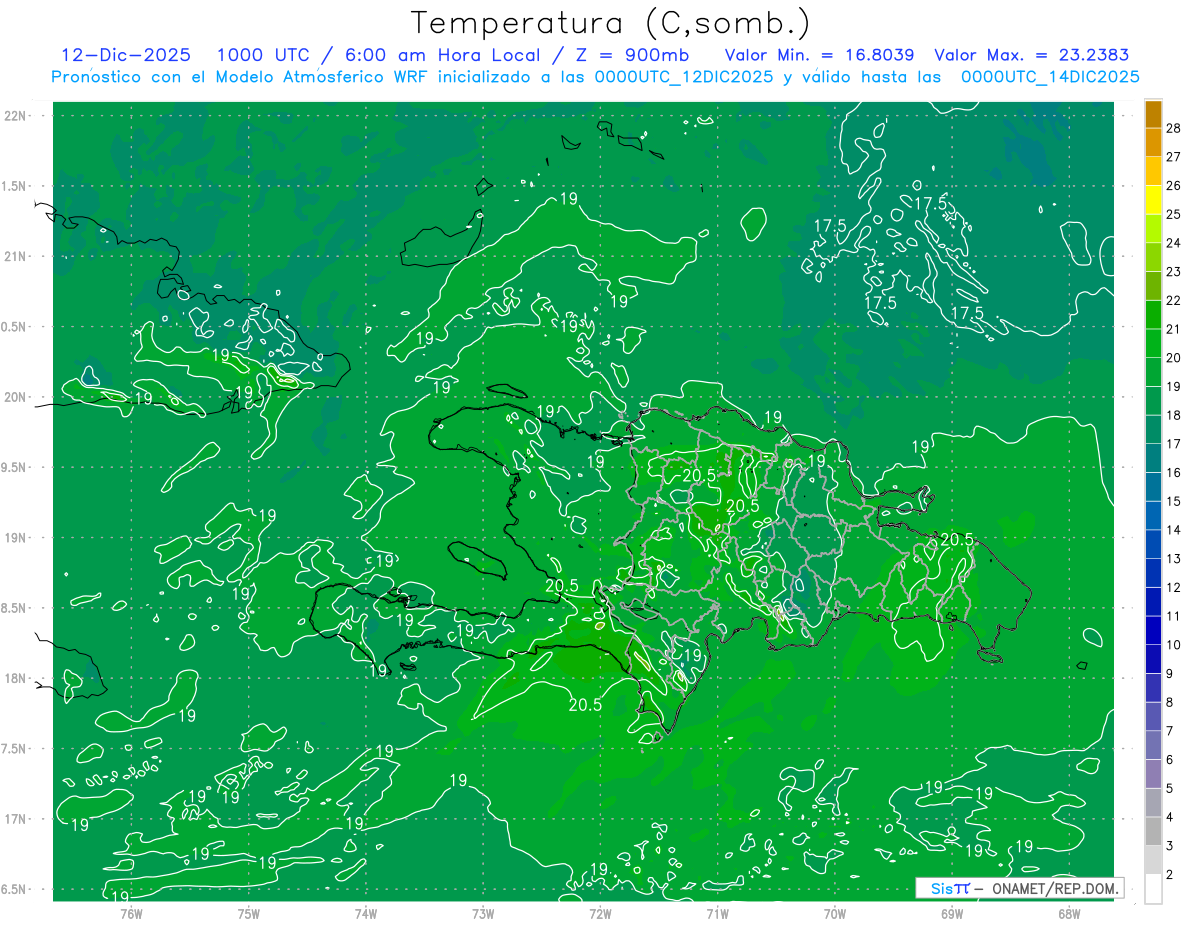This screenshot has width=1200, height=927.
Task: Click the 75W longitude axis label
Action: (249, 913)
